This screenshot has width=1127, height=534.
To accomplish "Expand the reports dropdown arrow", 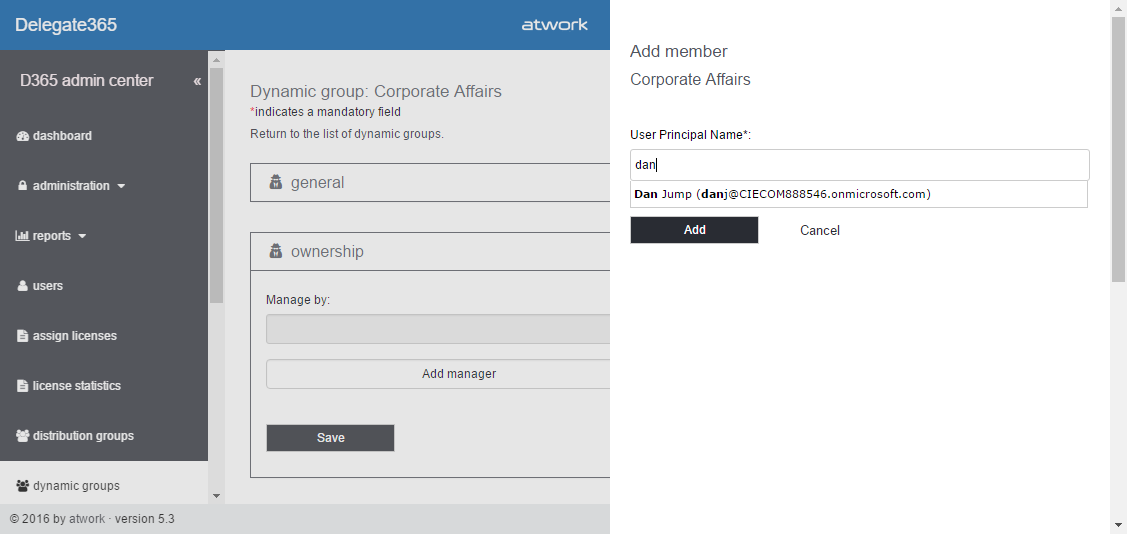I will (x=82, y=236).
